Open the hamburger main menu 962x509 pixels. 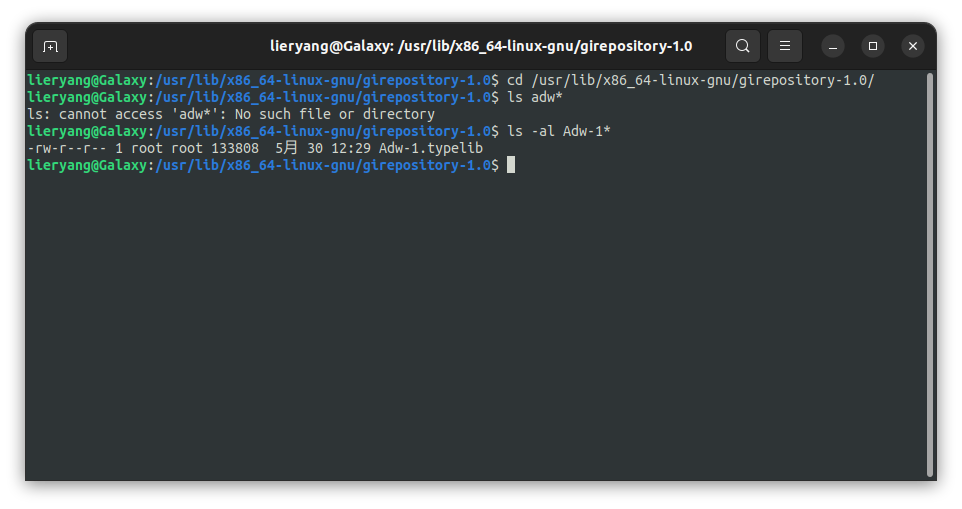(x=785, y=46)
